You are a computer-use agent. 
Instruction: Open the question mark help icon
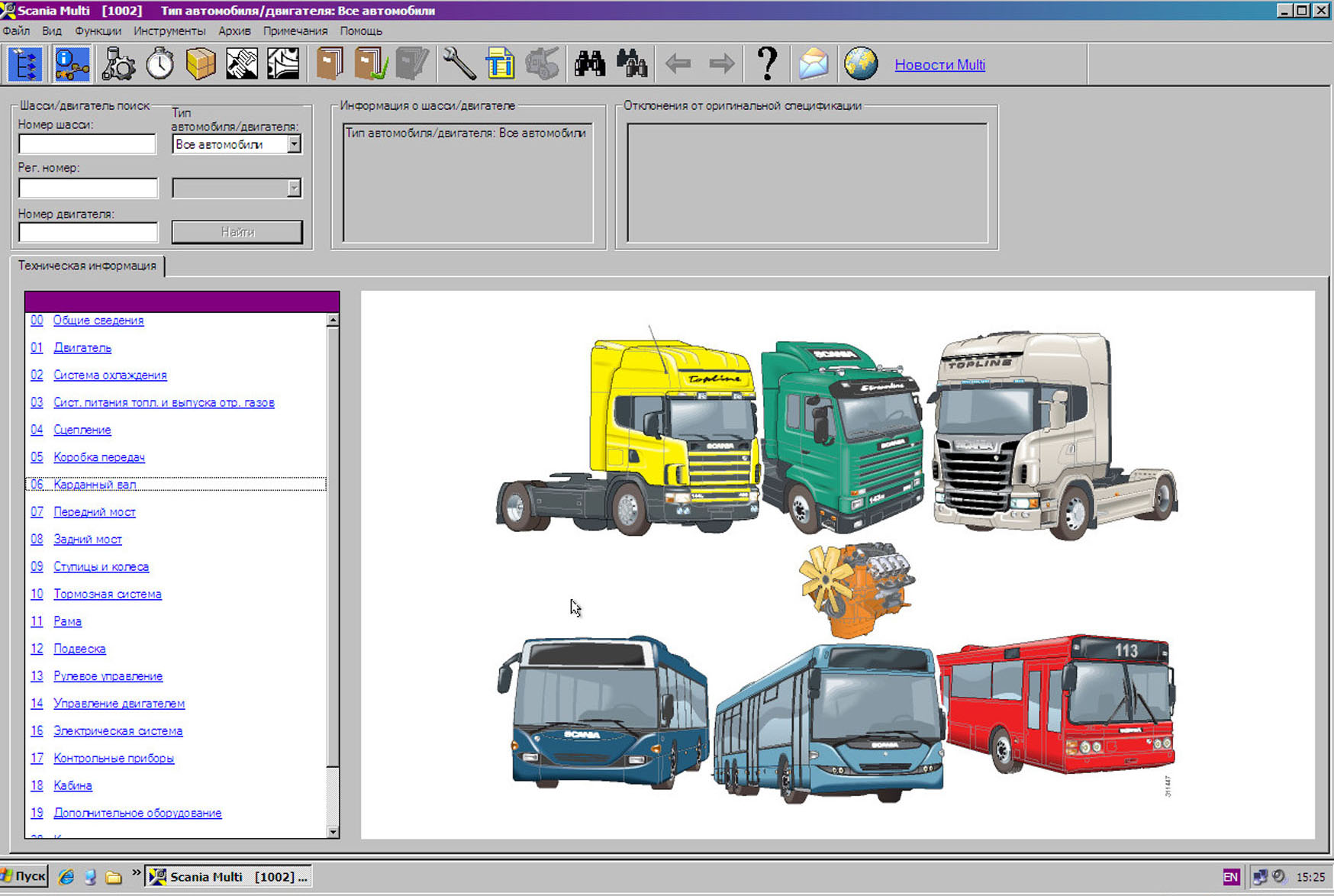point(767,64)
